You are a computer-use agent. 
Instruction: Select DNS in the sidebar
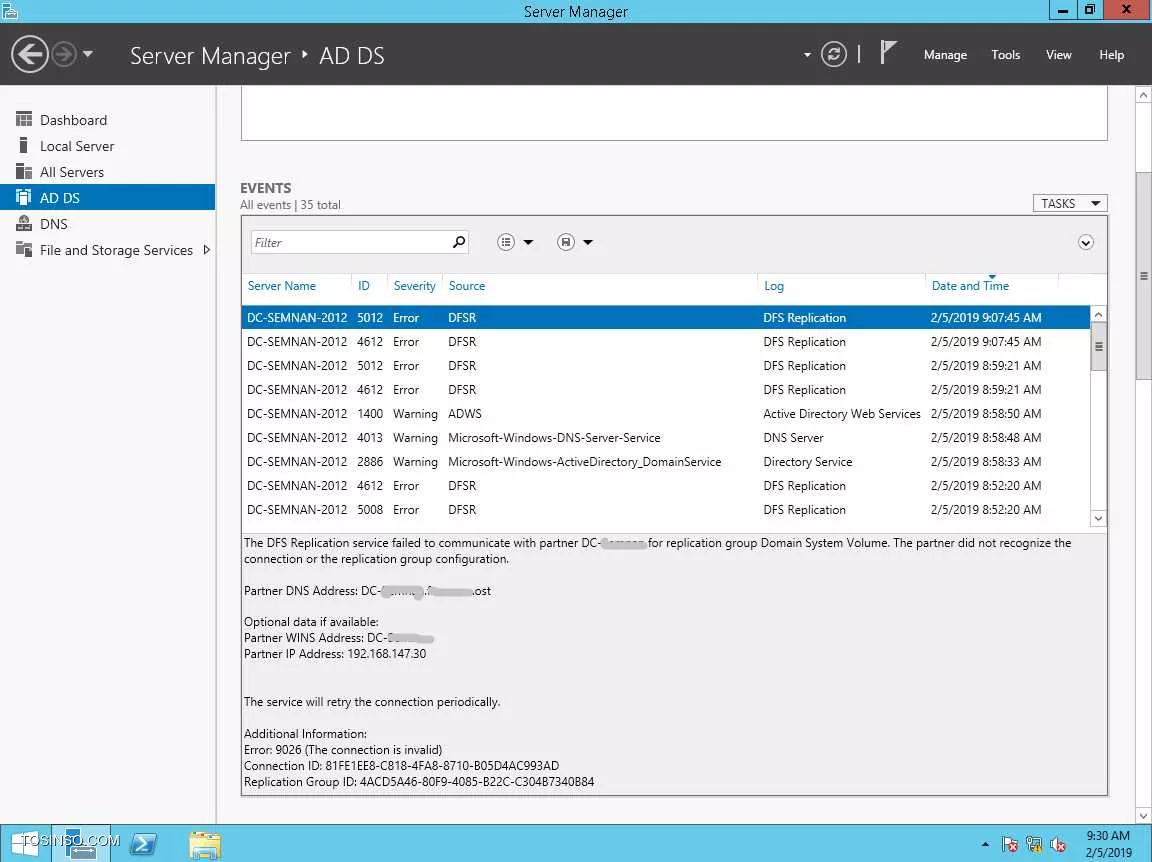coord(107,224)
